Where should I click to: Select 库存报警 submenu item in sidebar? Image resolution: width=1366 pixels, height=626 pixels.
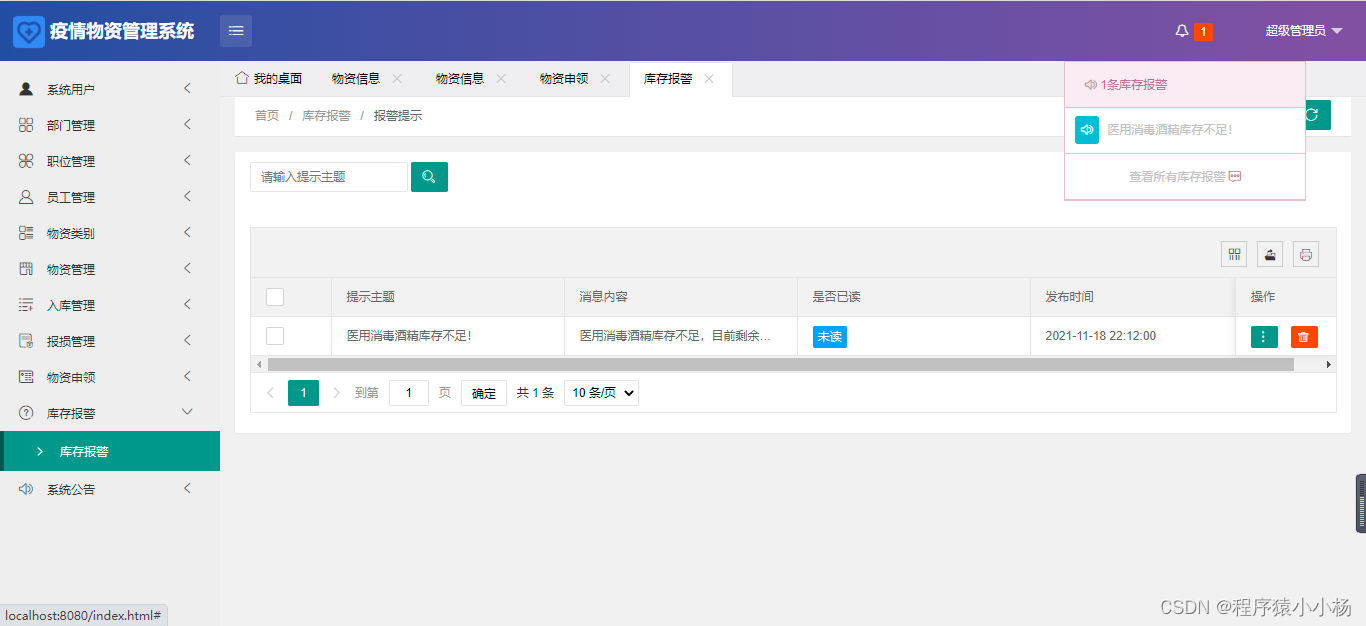110,451
